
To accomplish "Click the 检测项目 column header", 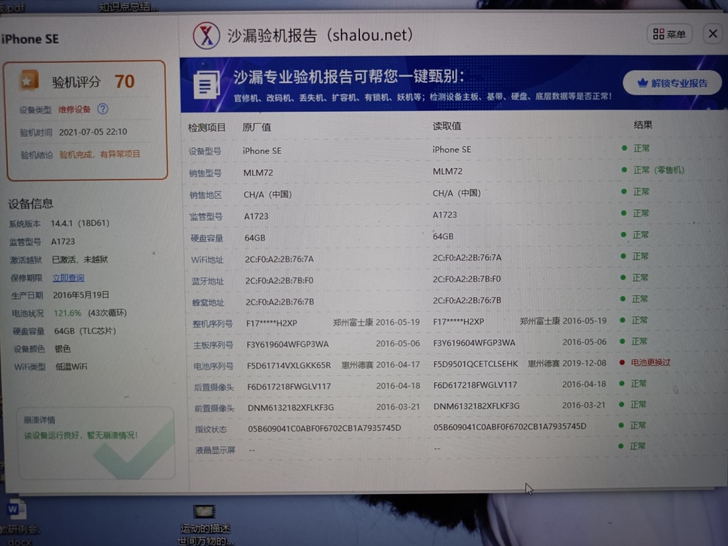I will click(207, 128).
